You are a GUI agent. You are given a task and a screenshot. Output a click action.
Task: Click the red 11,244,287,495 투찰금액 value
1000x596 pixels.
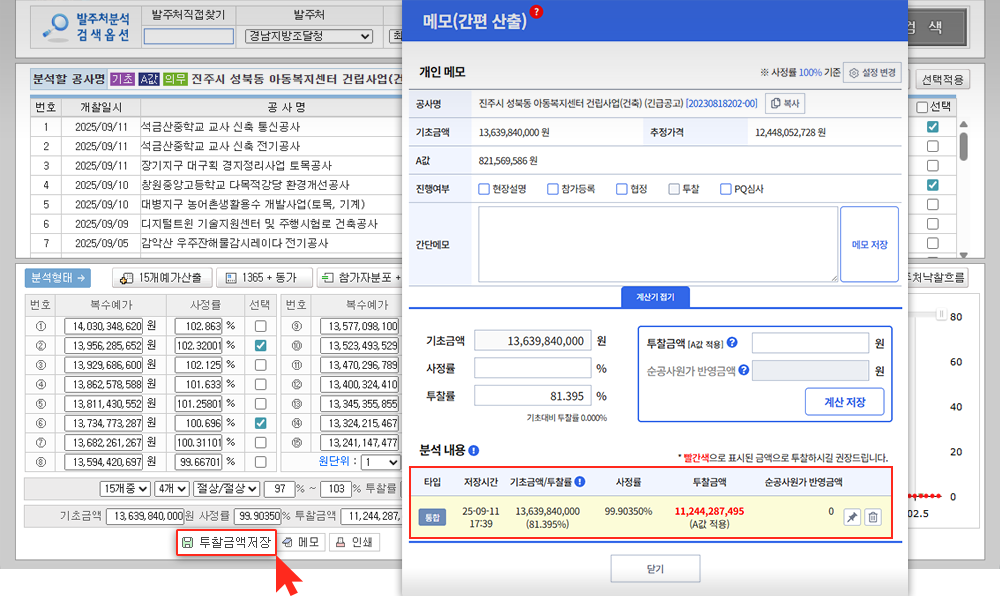click(709, 511)
